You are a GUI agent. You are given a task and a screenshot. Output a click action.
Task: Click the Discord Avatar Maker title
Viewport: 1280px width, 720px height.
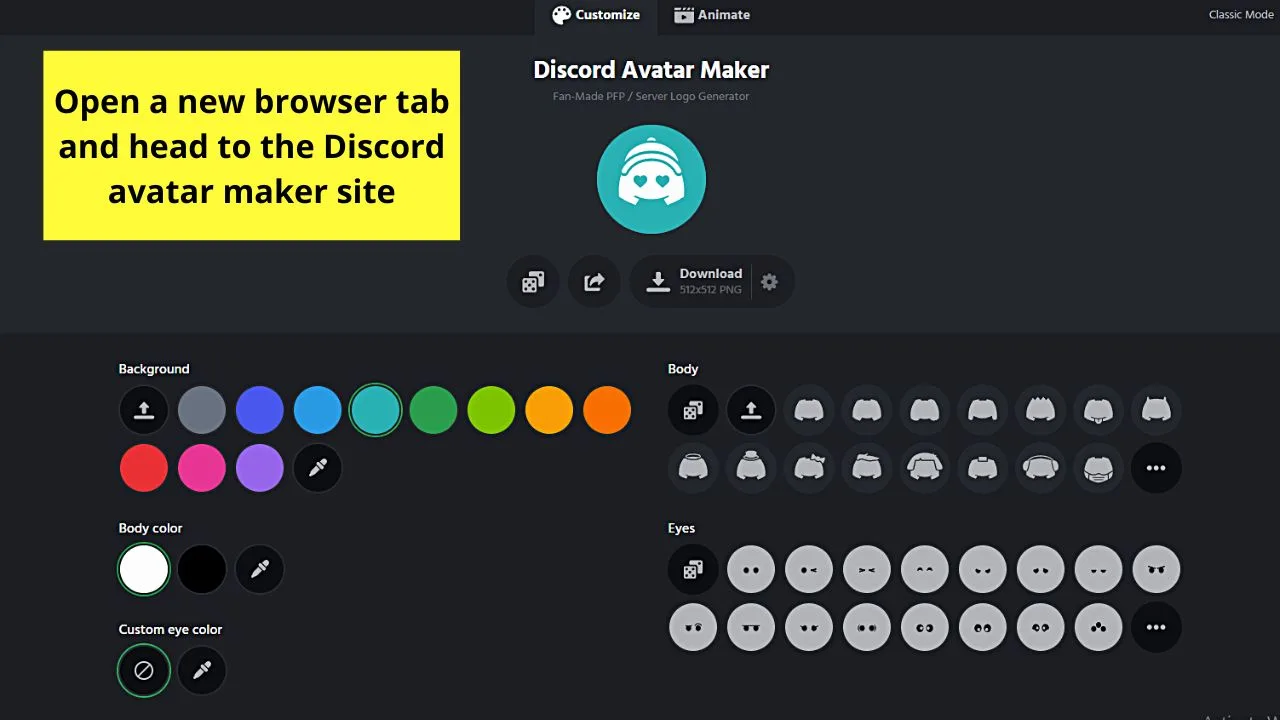tap(651, 70)
